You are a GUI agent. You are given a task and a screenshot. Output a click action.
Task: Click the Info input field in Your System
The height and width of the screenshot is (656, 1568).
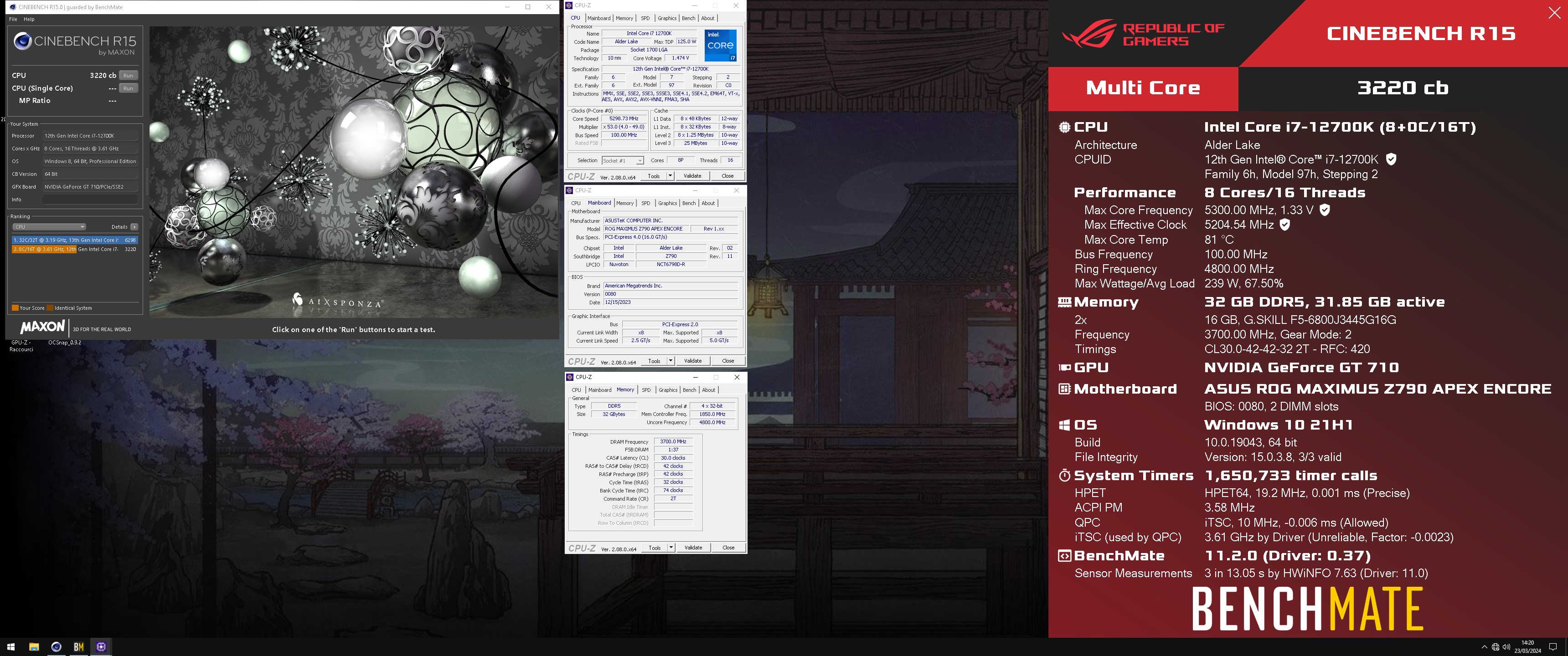(x=90, y=200)
